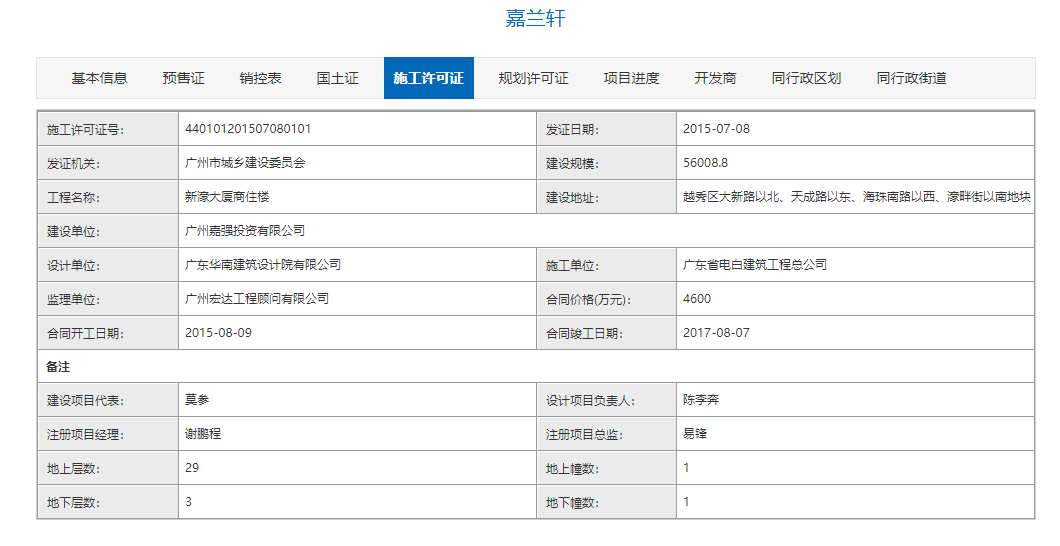This screenshot has height=546, width=1060.
Task: Select the 地下层数 label
Action: pyautogui.click(x=73, y=503)
